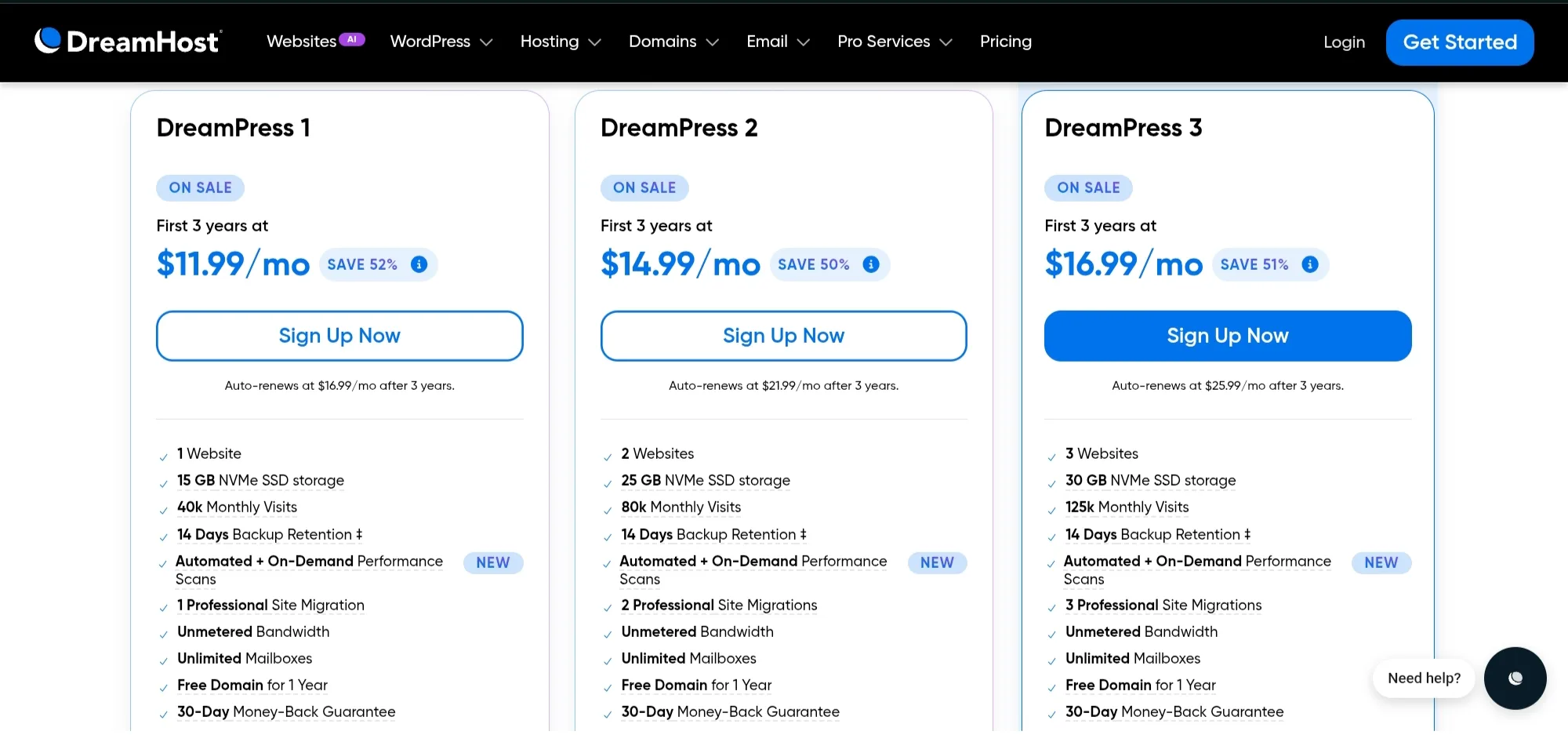Click NEW badge in DreamPress 2 card

point(937,562)
